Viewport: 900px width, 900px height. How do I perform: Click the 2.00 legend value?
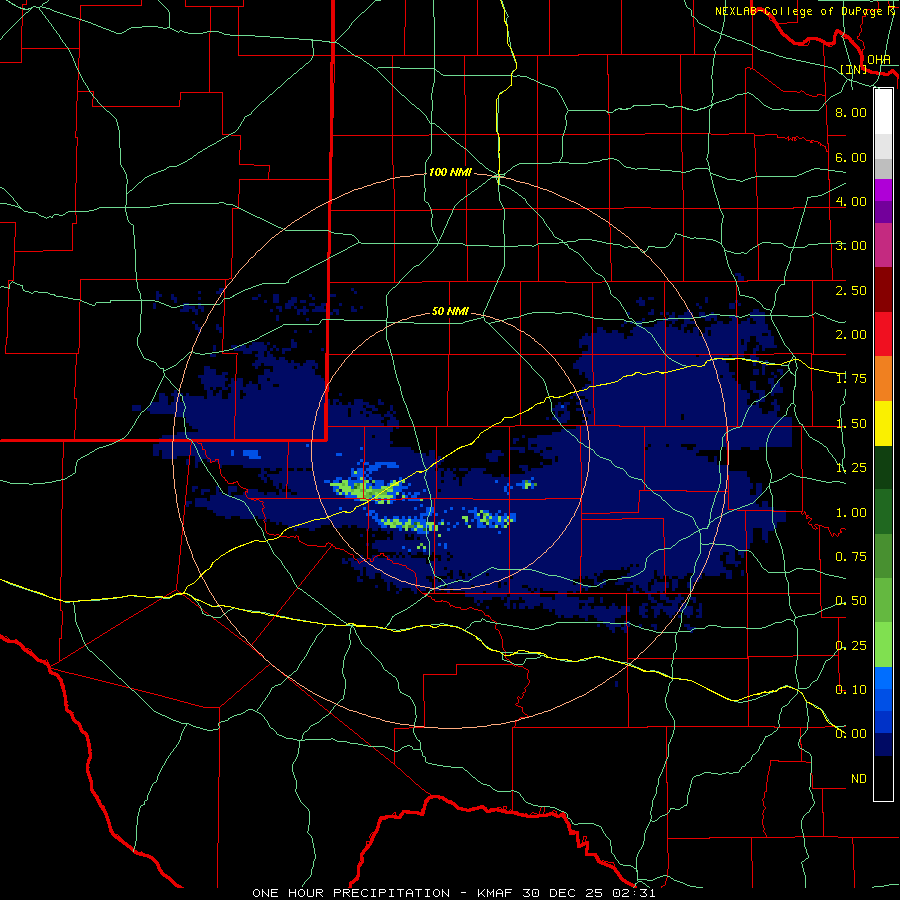[851, 335]
